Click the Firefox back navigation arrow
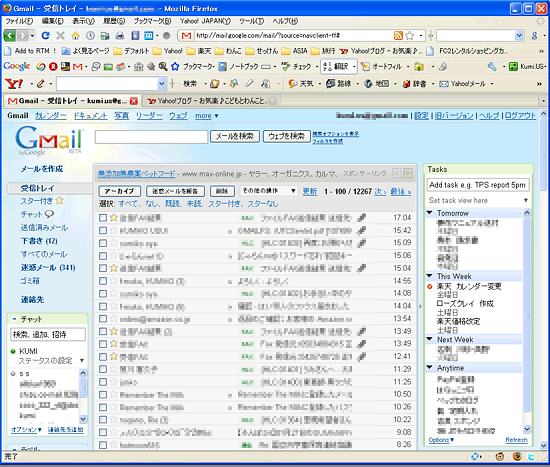Image resolution: width=550 pixels, height=467 pixels. point(9,35)
